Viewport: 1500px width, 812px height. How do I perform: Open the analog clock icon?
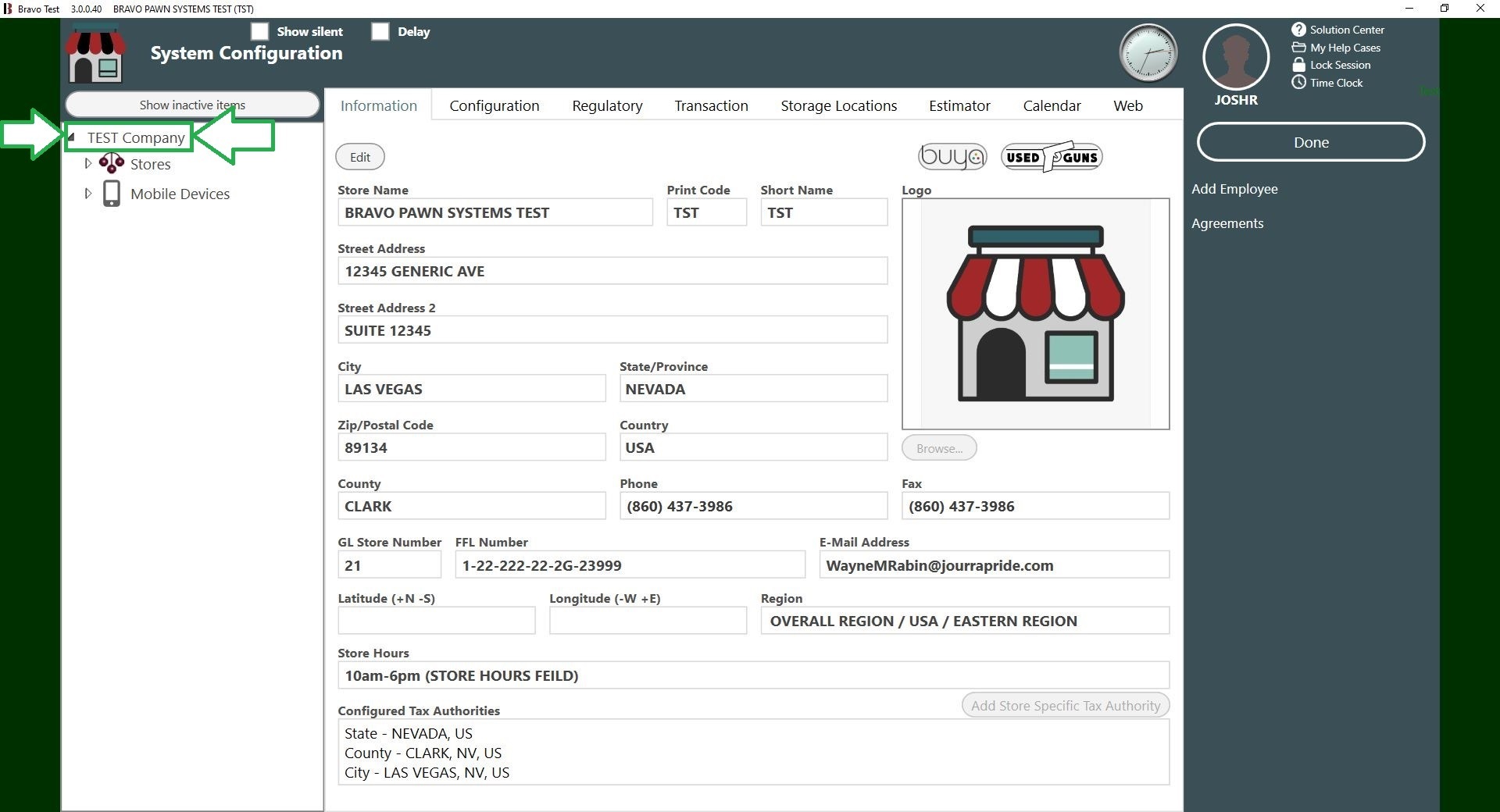point(1148,54)
